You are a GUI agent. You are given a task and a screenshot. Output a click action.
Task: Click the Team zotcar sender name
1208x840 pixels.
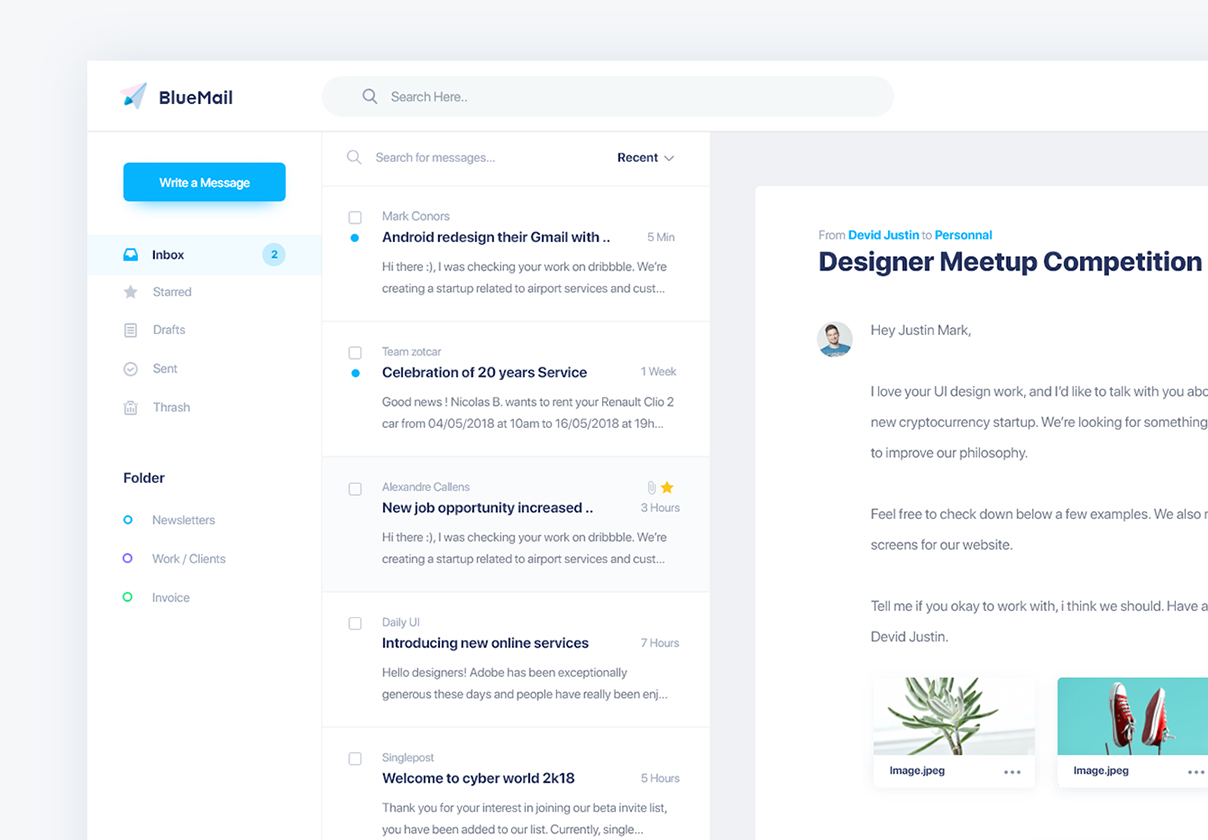tap(412, 352)
